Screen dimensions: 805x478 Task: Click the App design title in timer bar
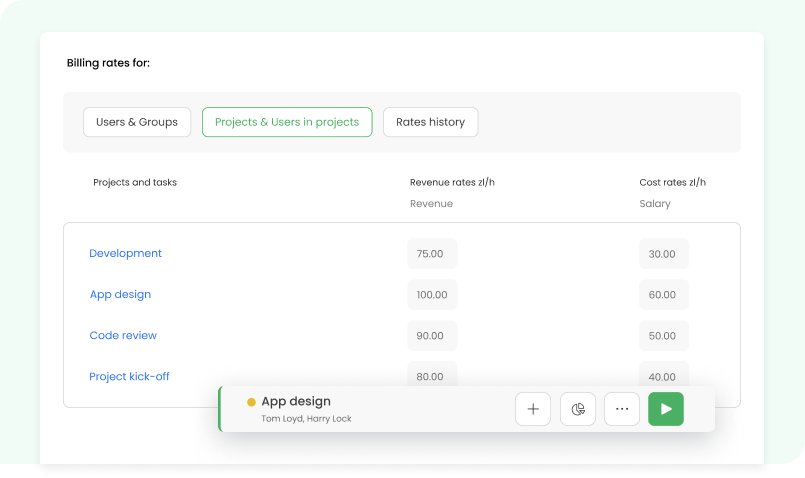pos(296,401)
